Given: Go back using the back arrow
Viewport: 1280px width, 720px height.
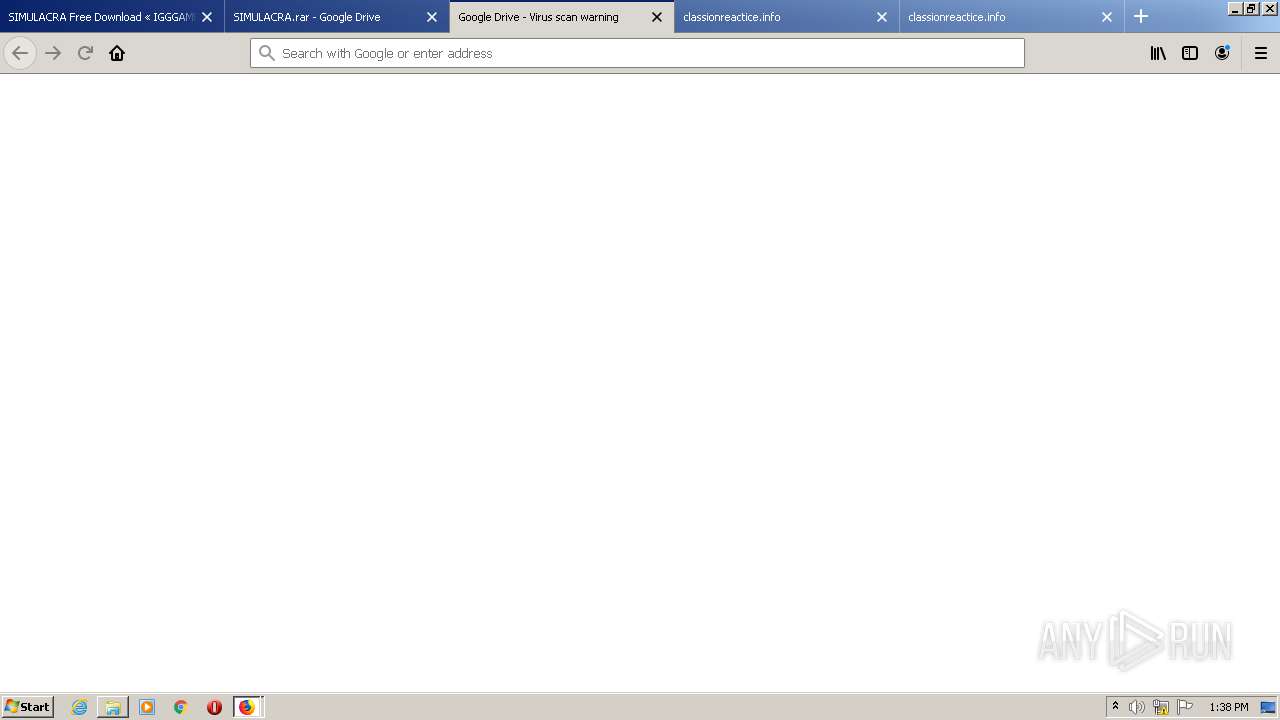Looking at the screenshot, I should [20, 53].
